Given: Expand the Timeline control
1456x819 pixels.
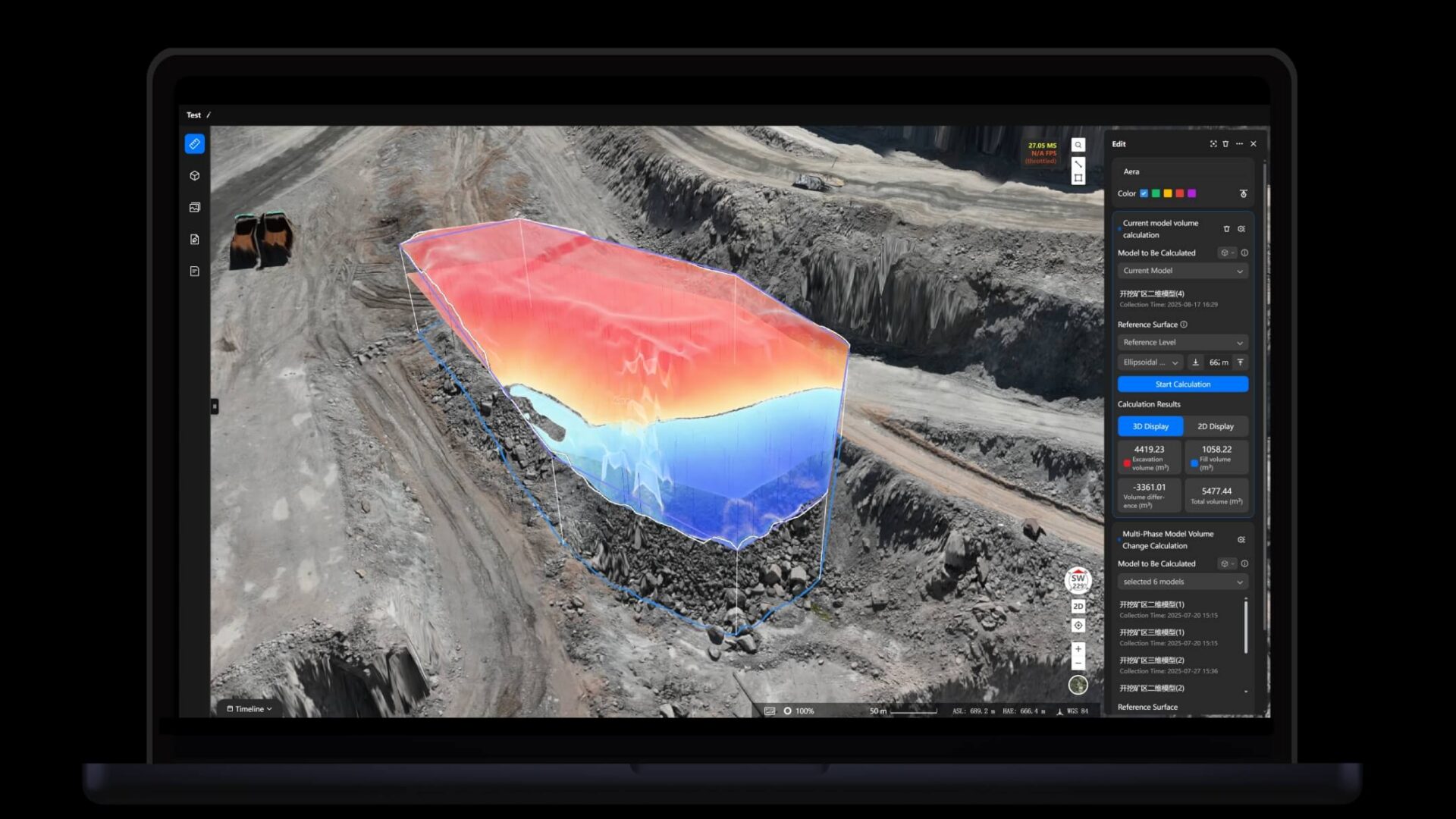Looking at the screenshot, I should 249,709.
